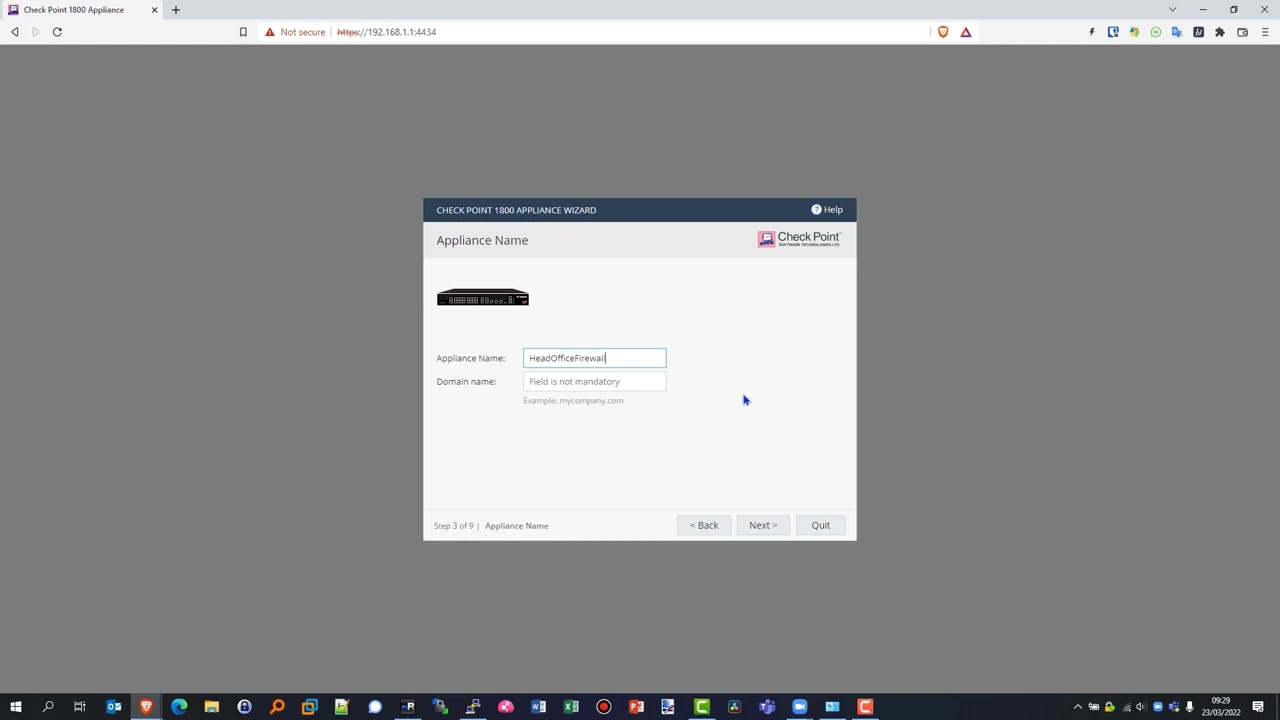This screenshot has width=1280, height=720.
Task: Show hidden system tray icons
Action: [1077, 707]
